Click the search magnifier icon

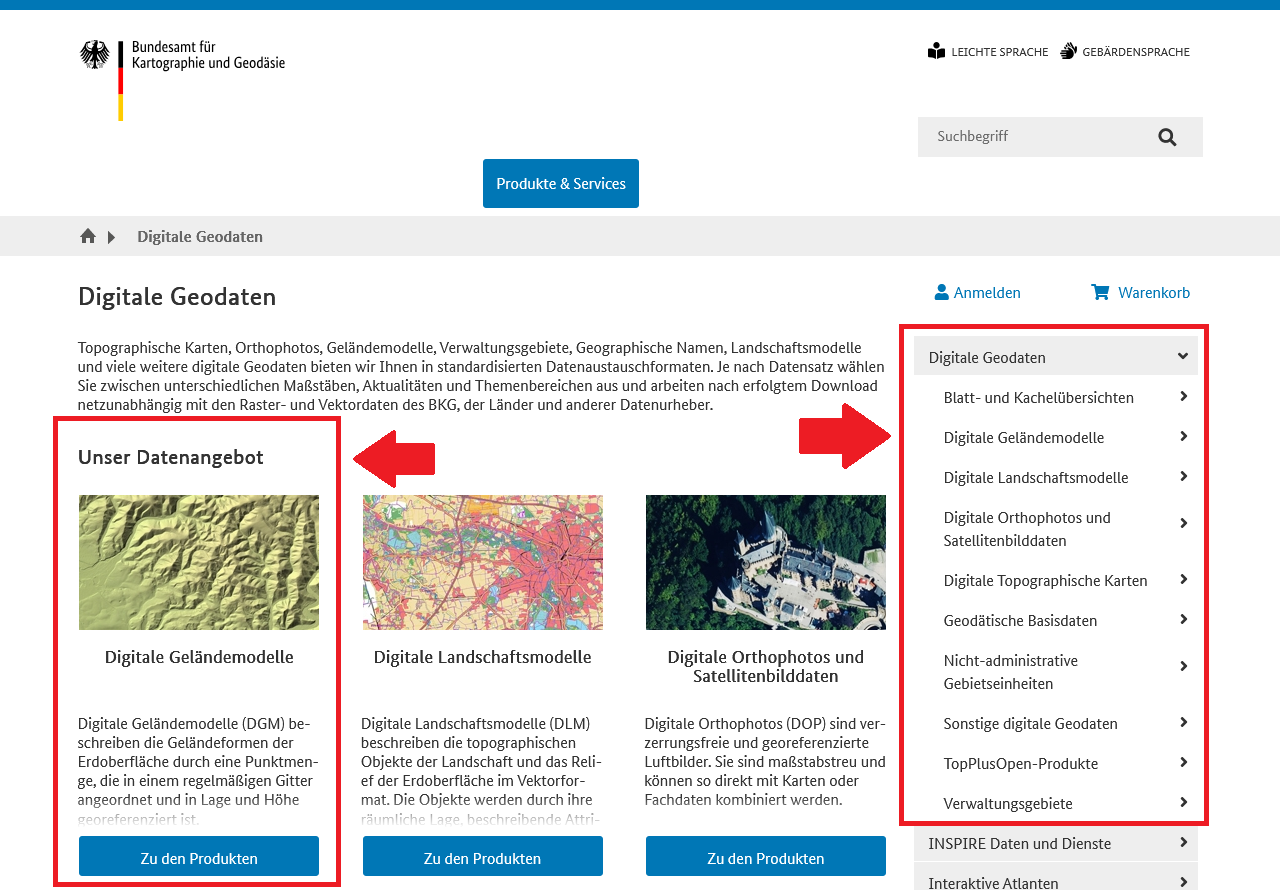[x=1167, y=137]
